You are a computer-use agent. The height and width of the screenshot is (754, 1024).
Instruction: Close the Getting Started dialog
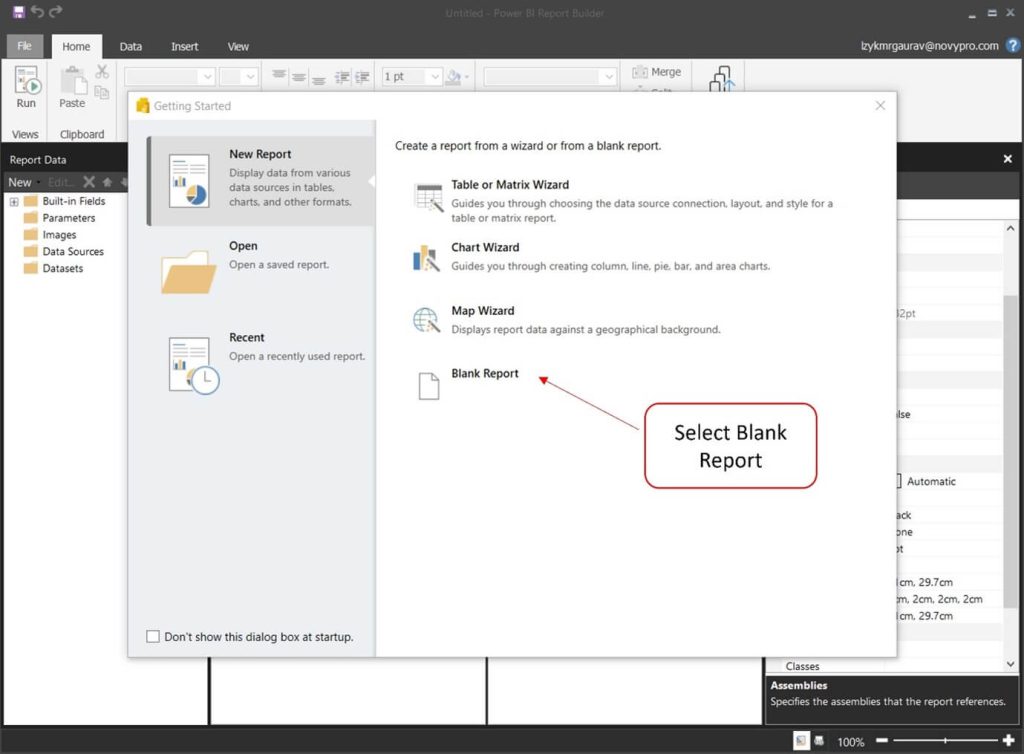click(880, 105)
